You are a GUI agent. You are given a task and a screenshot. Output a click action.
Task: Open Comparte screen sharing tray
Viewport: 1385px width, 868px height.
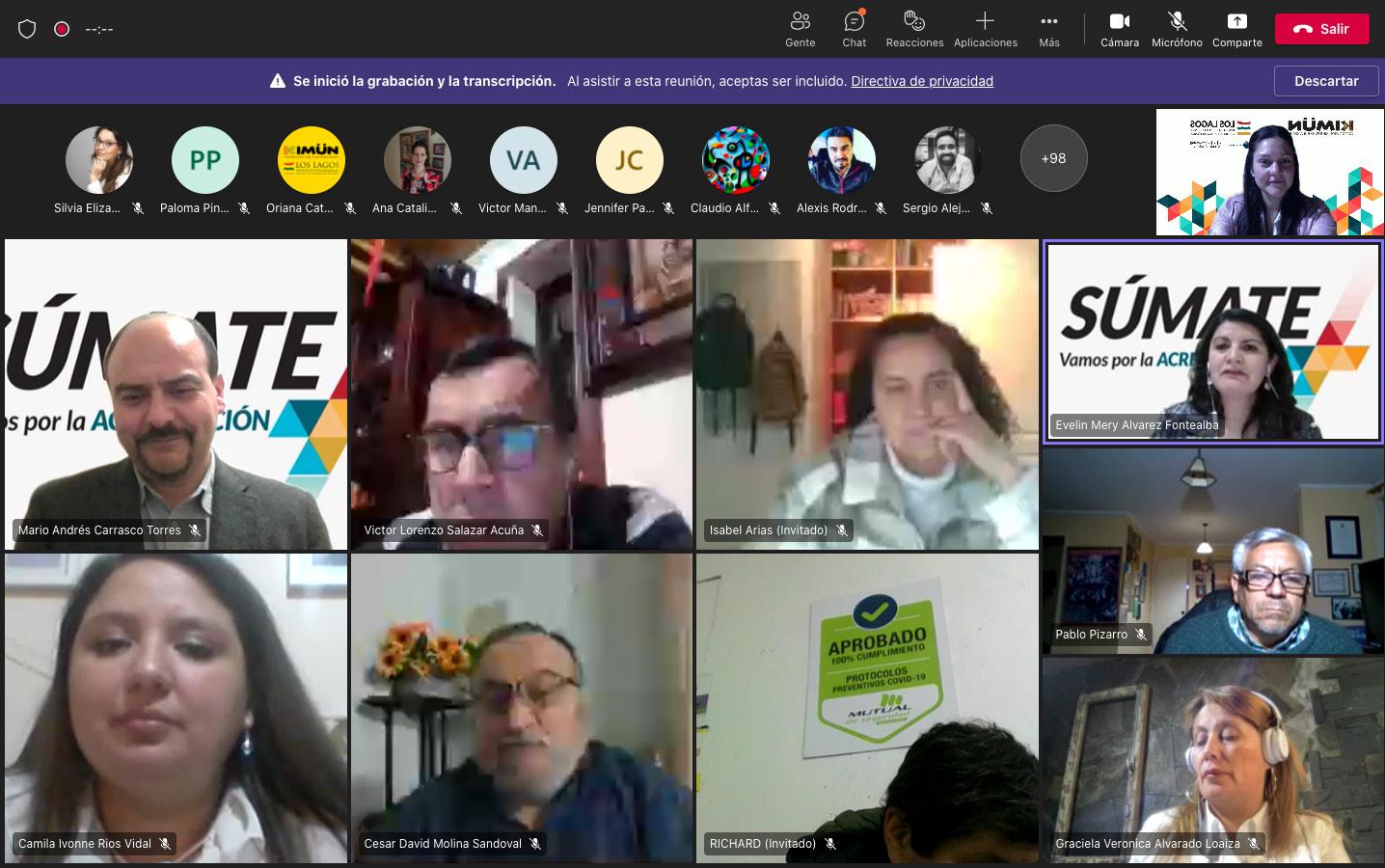pos(1237,29)
